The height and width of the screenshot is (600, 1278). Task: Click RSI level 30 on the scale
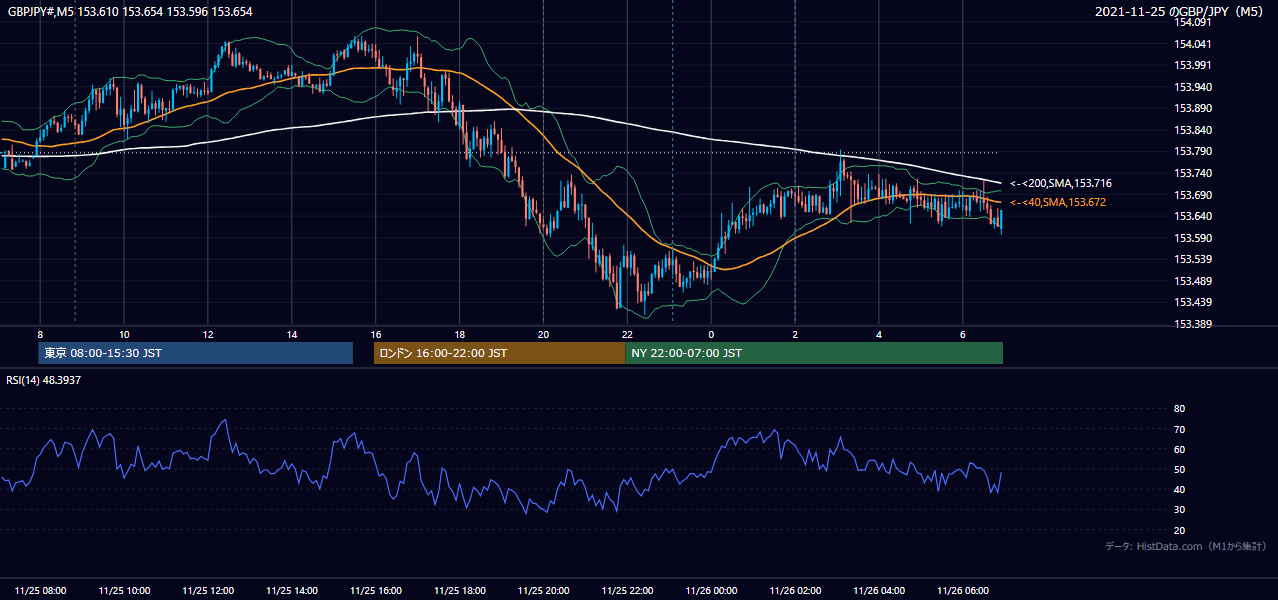[1180, 510]
